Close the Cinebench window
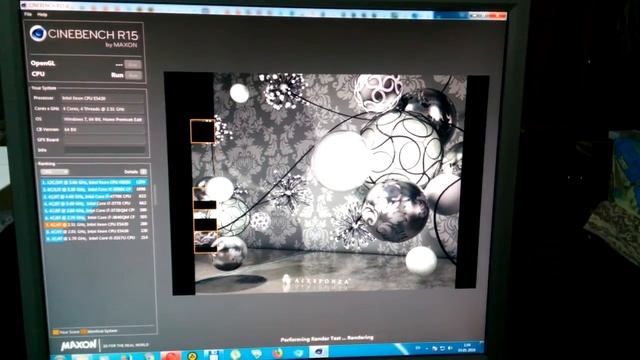640x360 pixels. (499, 16)
